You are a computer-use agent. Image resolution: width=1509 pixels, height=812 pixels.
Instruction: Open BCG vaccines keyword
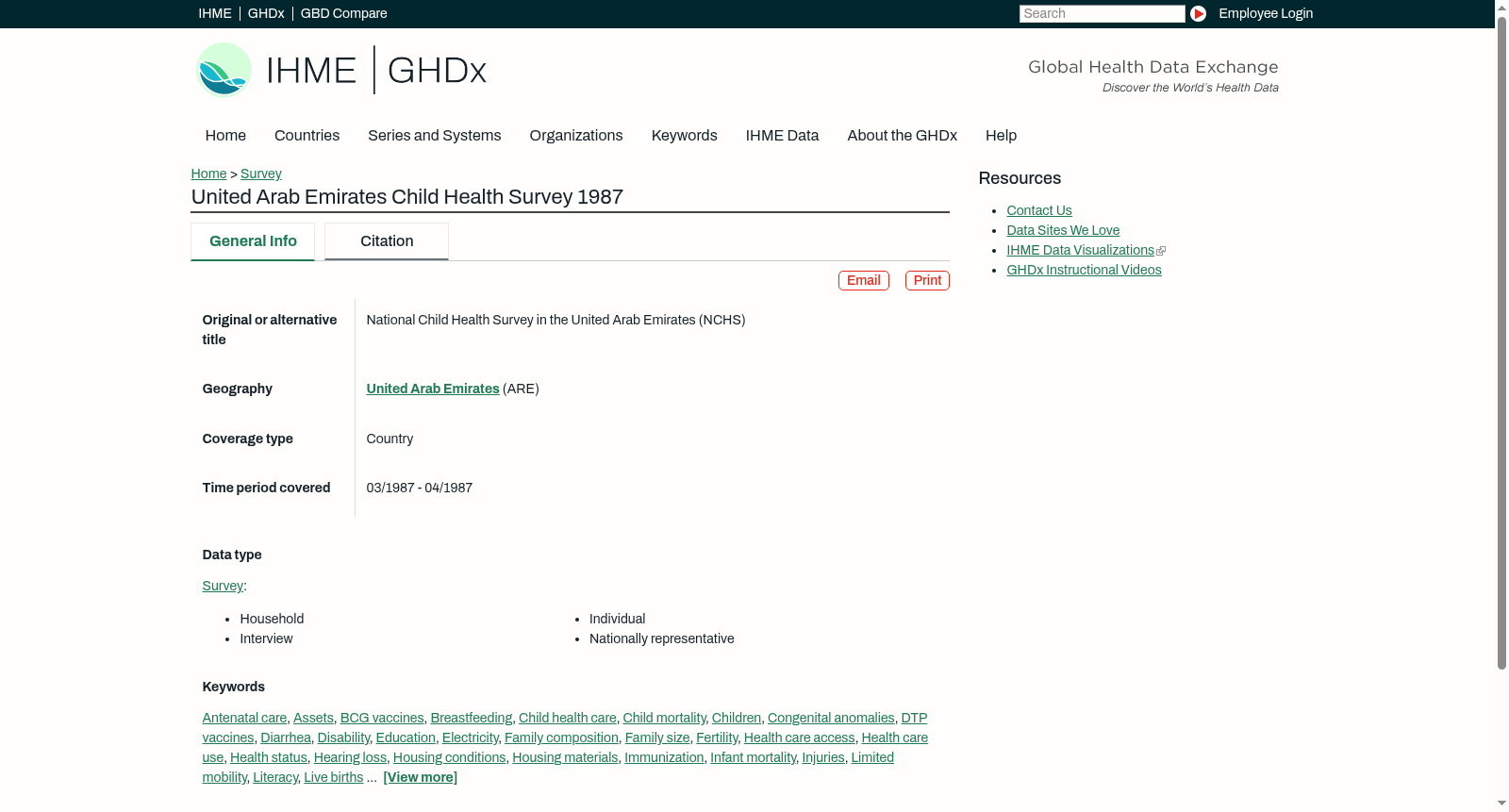point(382,718)
